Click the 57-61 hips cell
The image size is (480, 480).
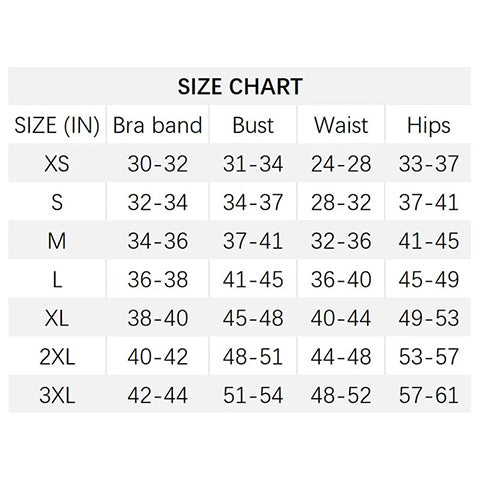(x=429, y=395)
